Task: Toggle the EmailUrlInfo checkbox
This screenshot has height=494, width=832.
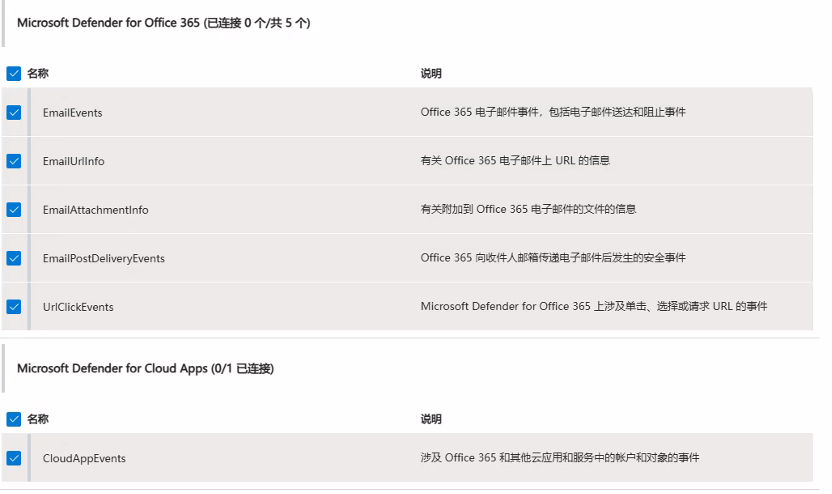Action: coord(14,161)
